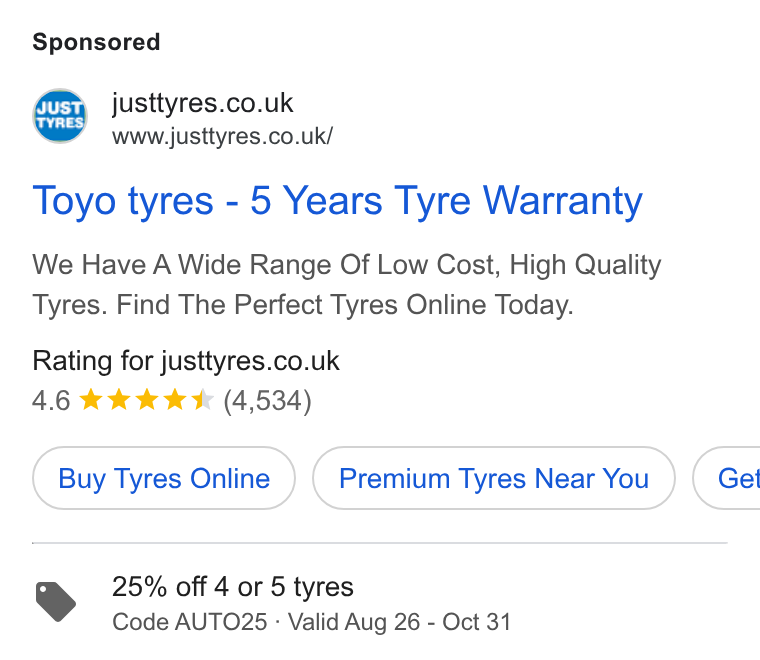Click the Find The Perfect Tyres Online Today line

(x=345, y=305)
